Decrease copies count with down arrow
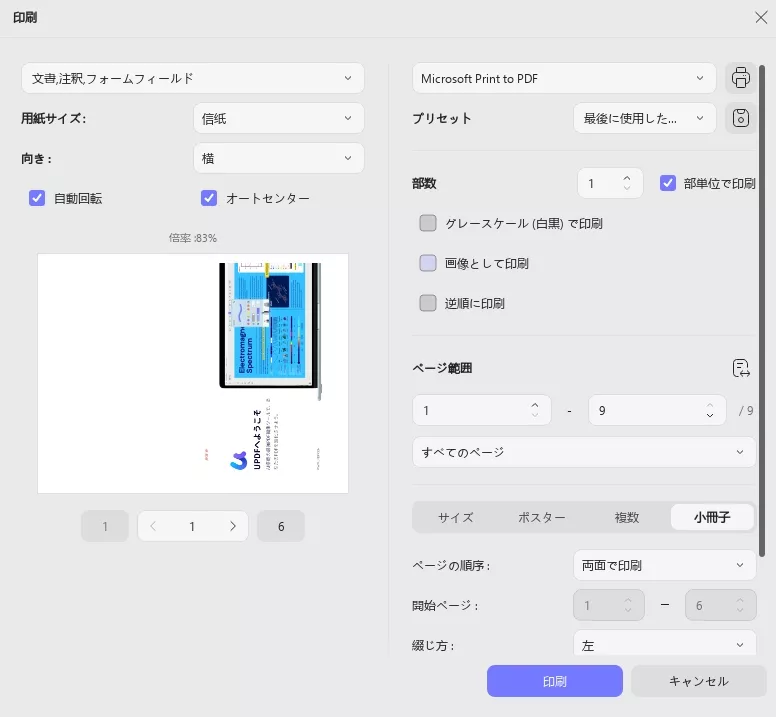Image resolution: width=776 pixels, height=717 pixels. click(x=627, y=189)
